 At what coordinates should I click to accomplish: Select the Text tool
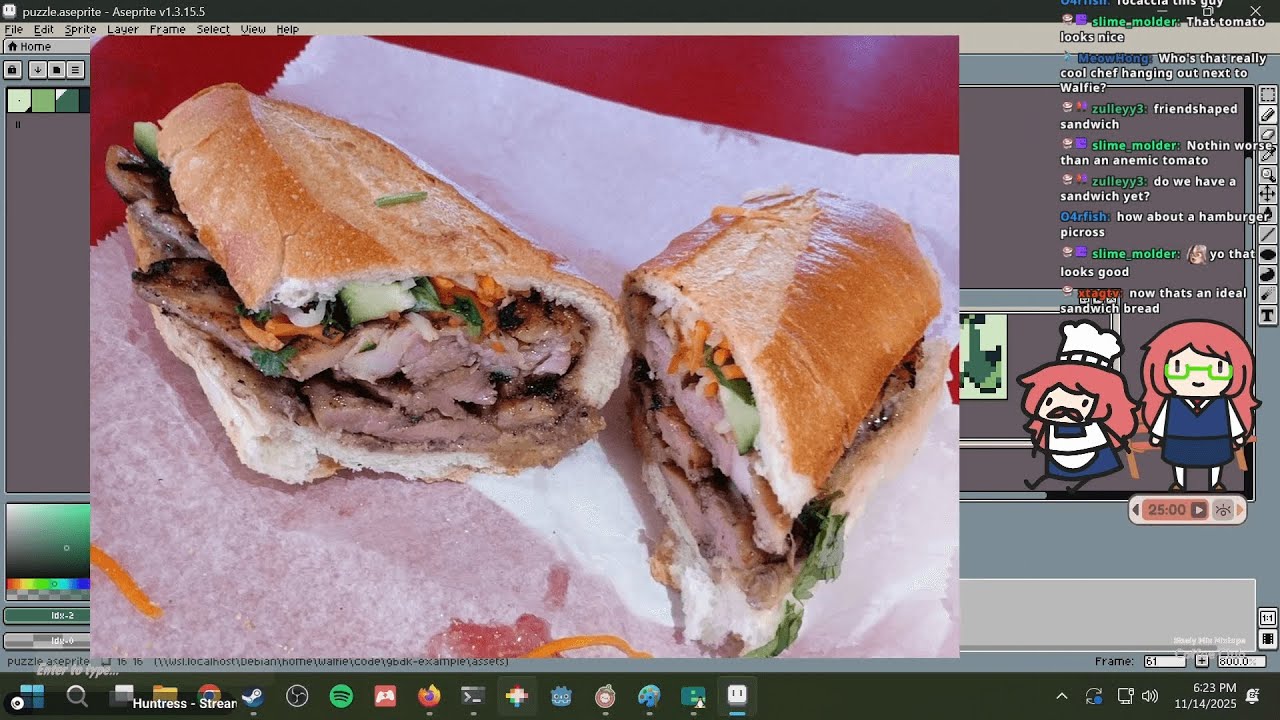[x=1267, y=316]
